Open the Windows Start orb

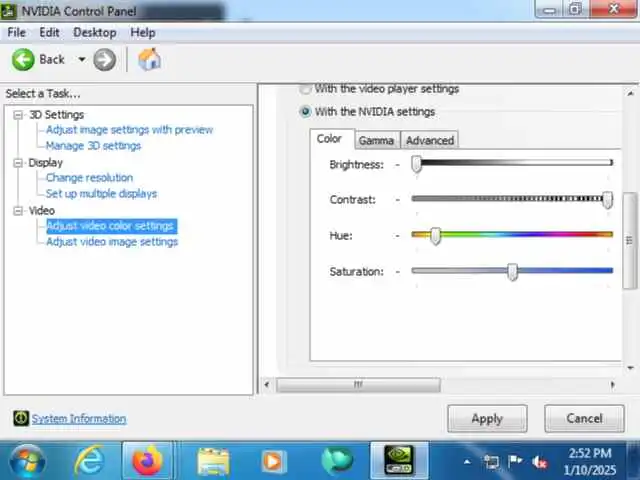pyautogui.click(x=27, y=461)
